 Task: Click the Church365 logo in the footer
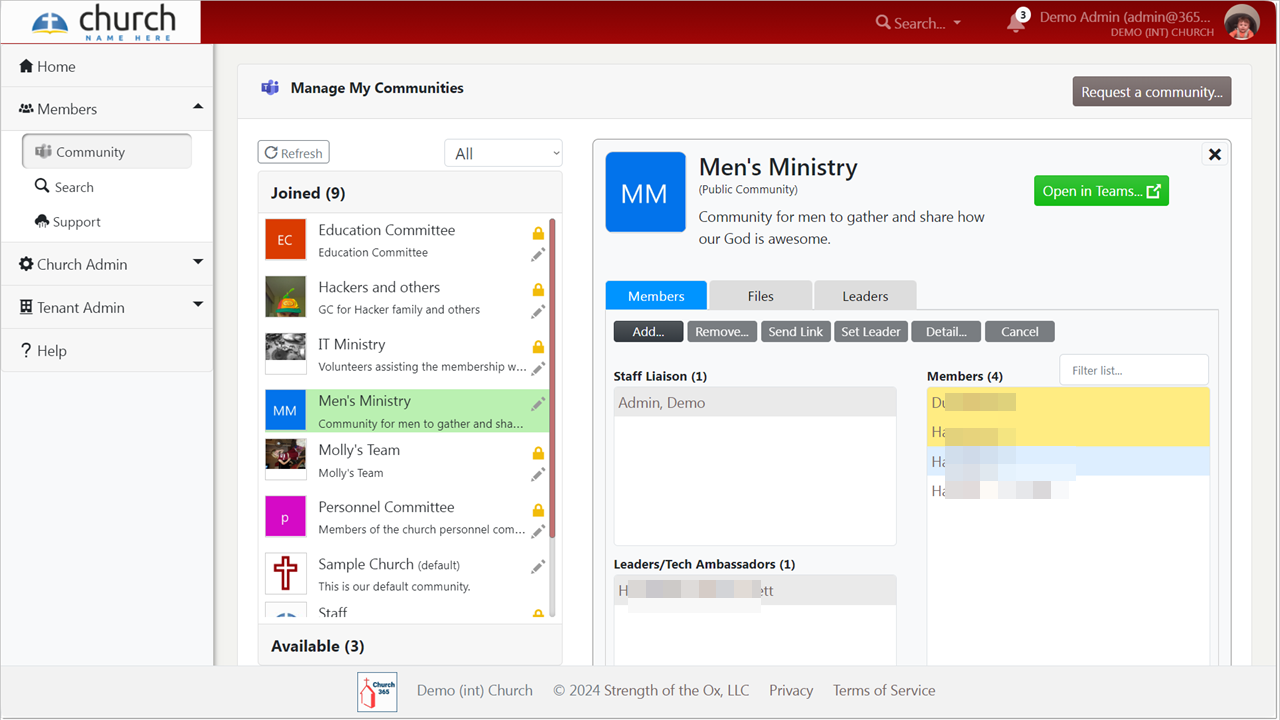[377, 690]
